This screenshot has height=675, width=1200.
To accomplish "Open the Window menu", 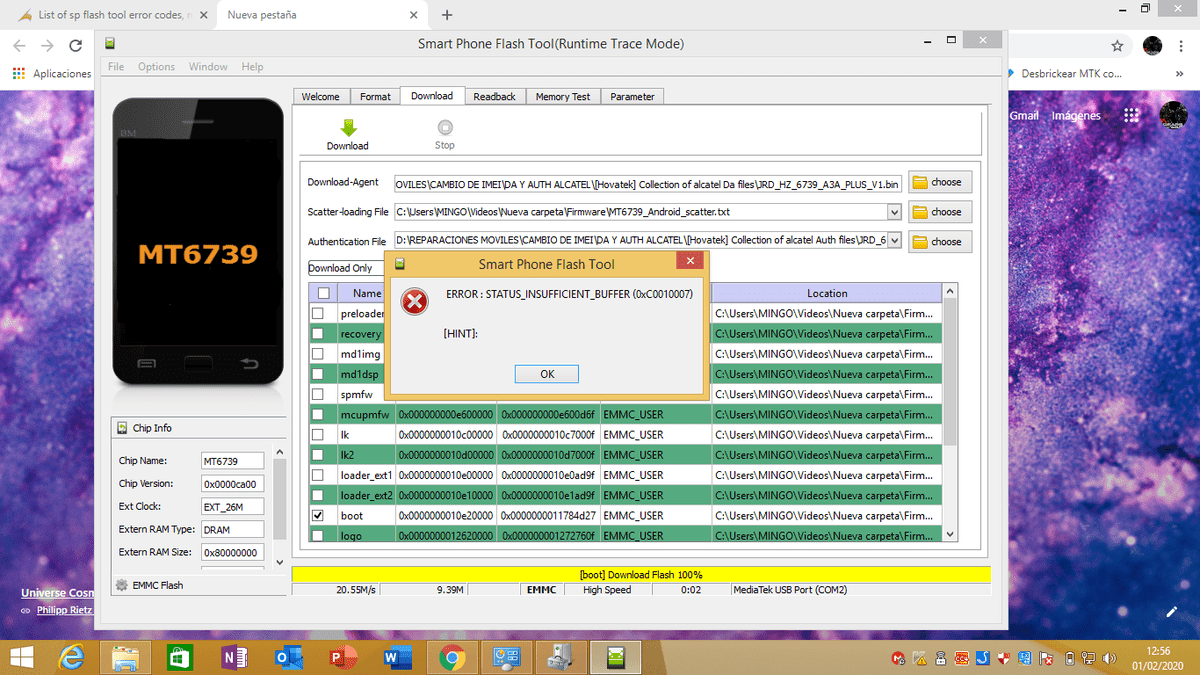I will coord(208,66).
